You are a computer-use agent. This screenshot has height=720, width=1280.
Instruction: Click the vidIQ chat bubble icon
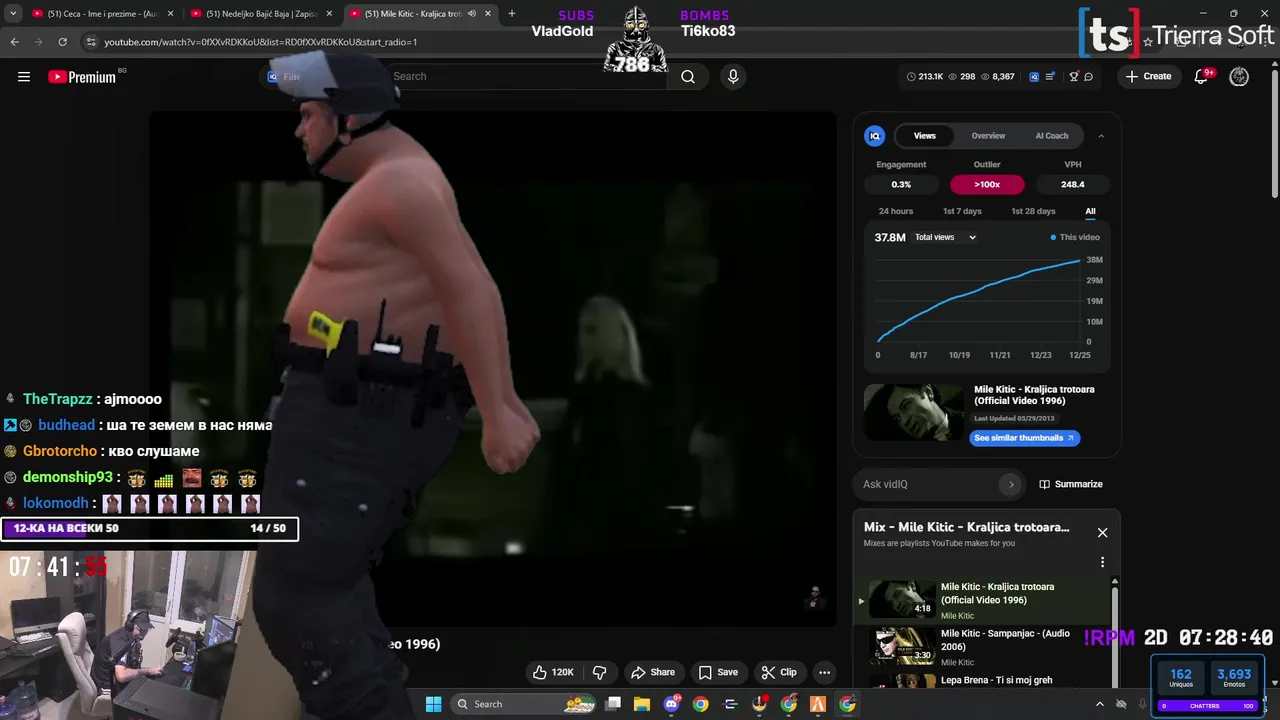(x=1089, y=77)
